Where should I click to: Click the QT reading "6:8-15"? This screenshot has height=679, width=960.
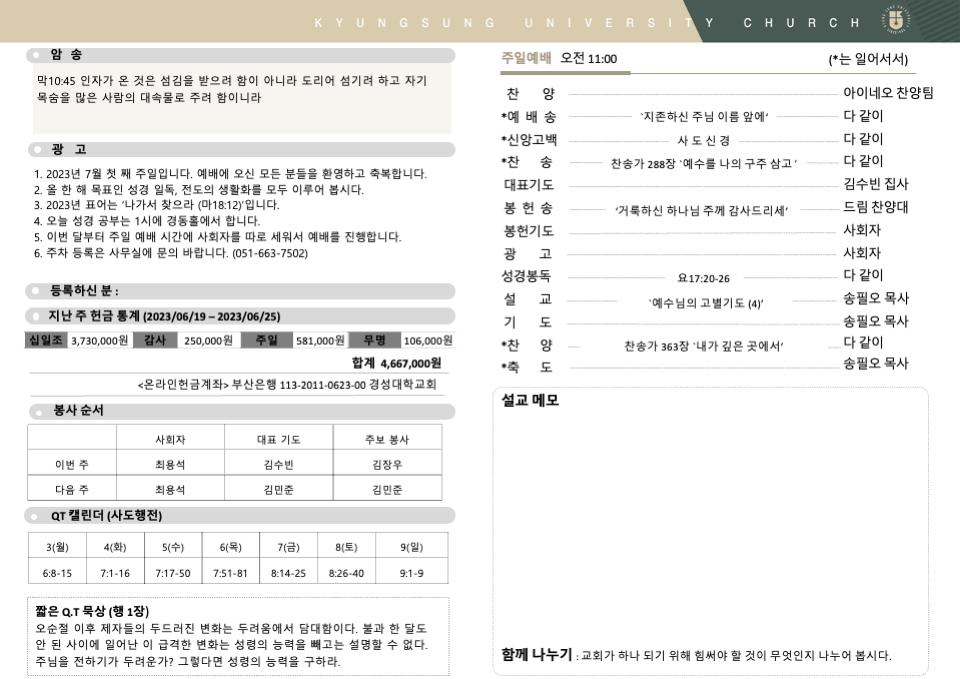[57, 574]
